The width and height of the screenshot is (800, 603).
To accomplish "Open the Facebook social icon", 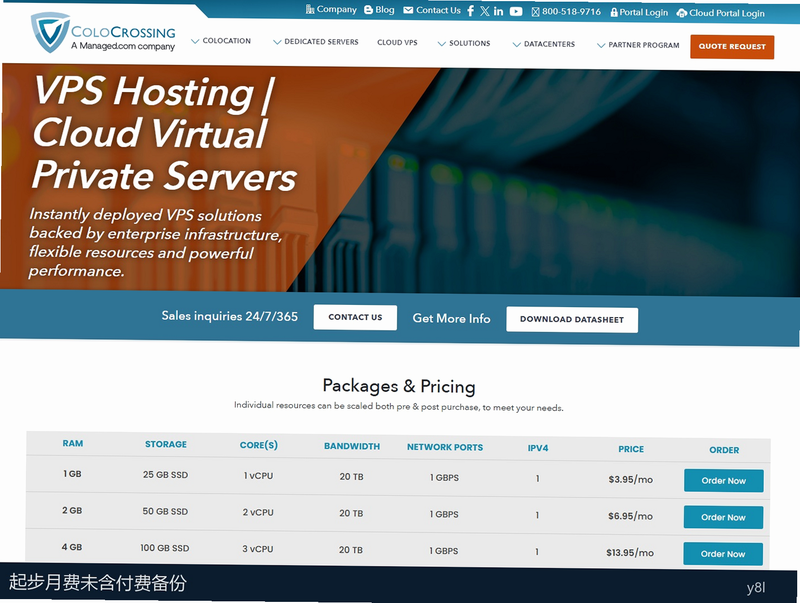I will click(470, 11).
